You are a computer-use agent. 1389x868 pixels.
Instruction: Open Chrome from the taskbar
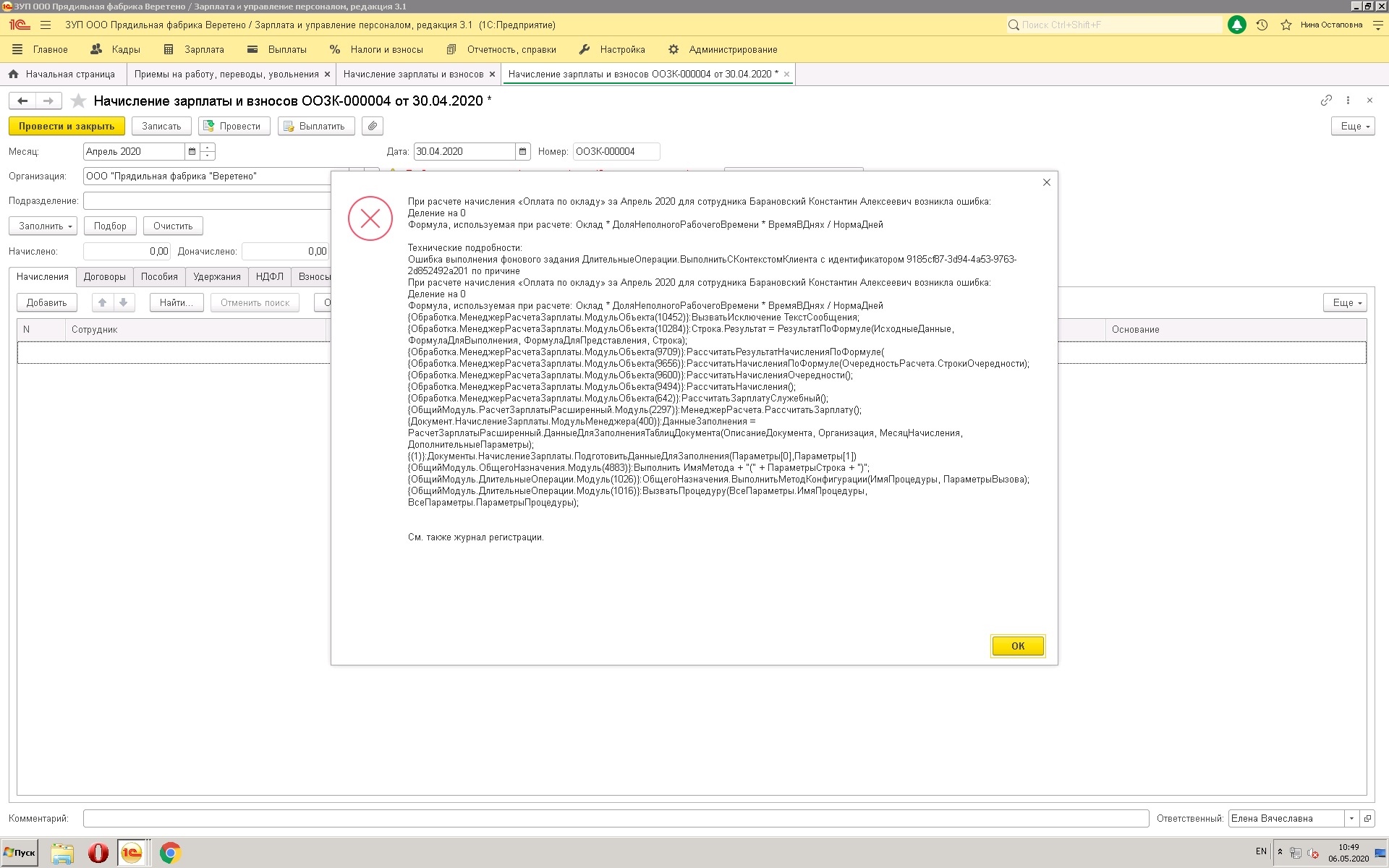(x=170, y=853)
